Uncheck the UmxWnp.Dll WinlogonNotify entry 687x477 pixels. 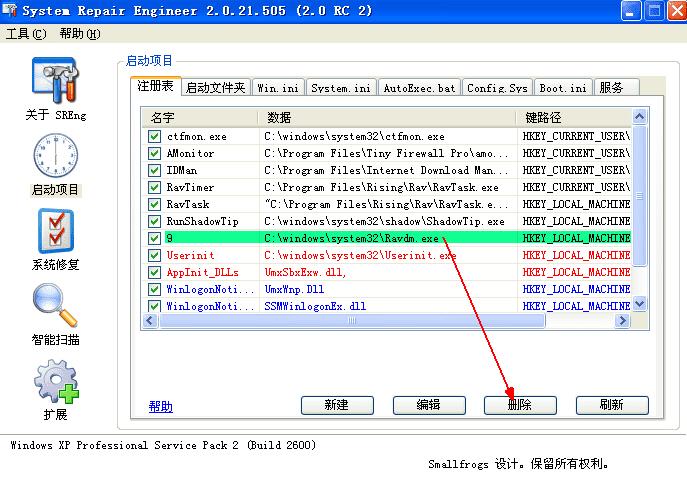154,290
